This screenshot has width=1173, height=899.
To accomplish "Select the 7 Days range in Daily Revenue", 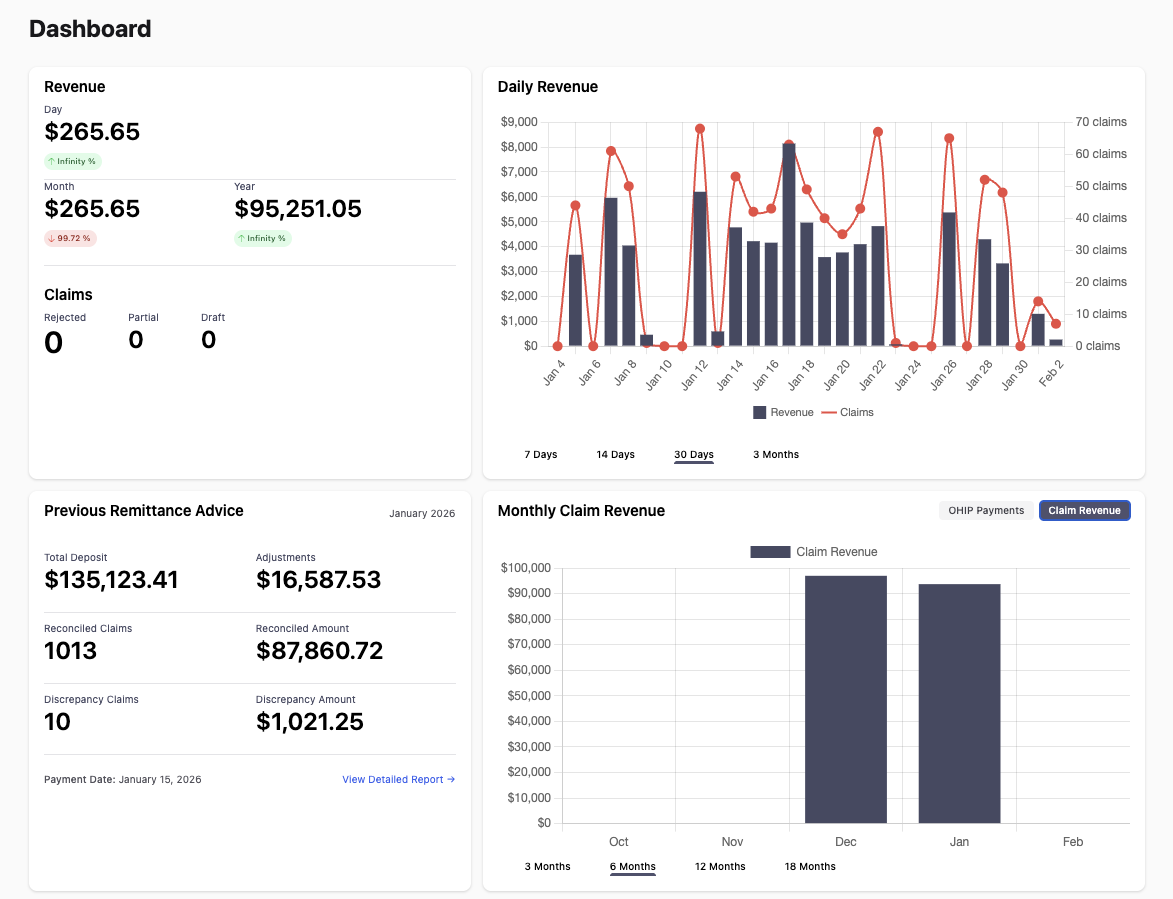I will click(x=540, y=454).
